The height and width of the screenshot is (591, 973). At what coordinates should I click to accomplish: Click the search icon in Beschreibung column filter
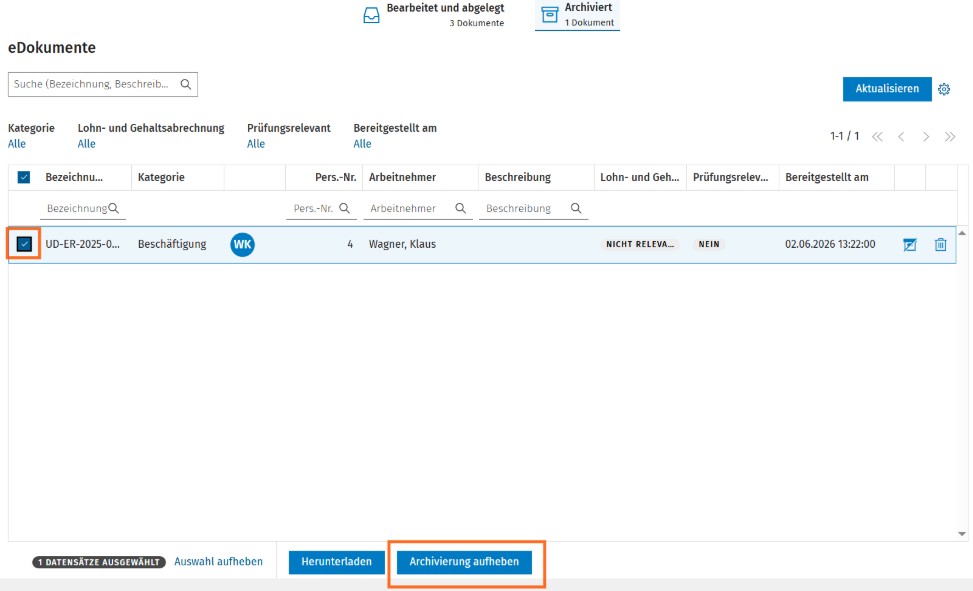576,209
